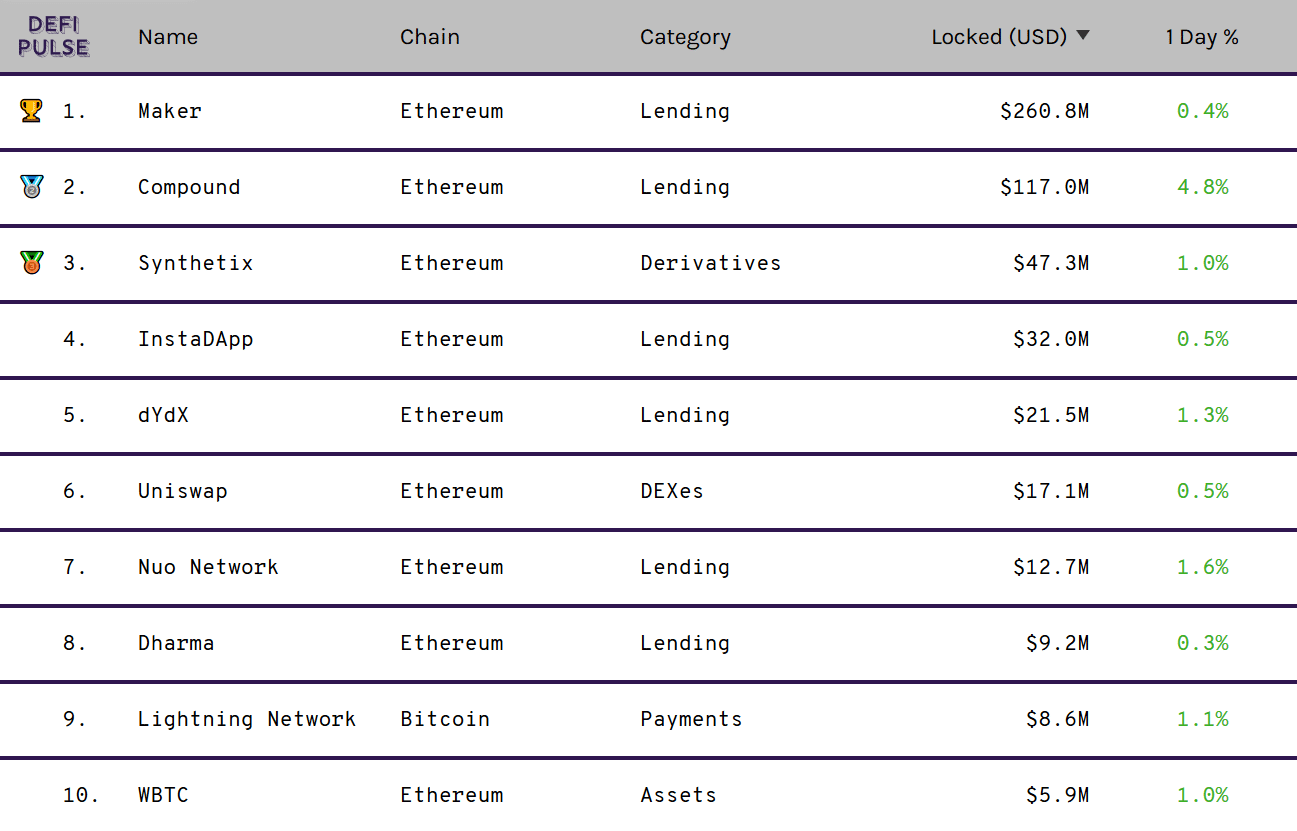The width and height of the screenshot is (1297, 831).
Task: Open the WBTC project link
Action: click(x=163, y=795)
